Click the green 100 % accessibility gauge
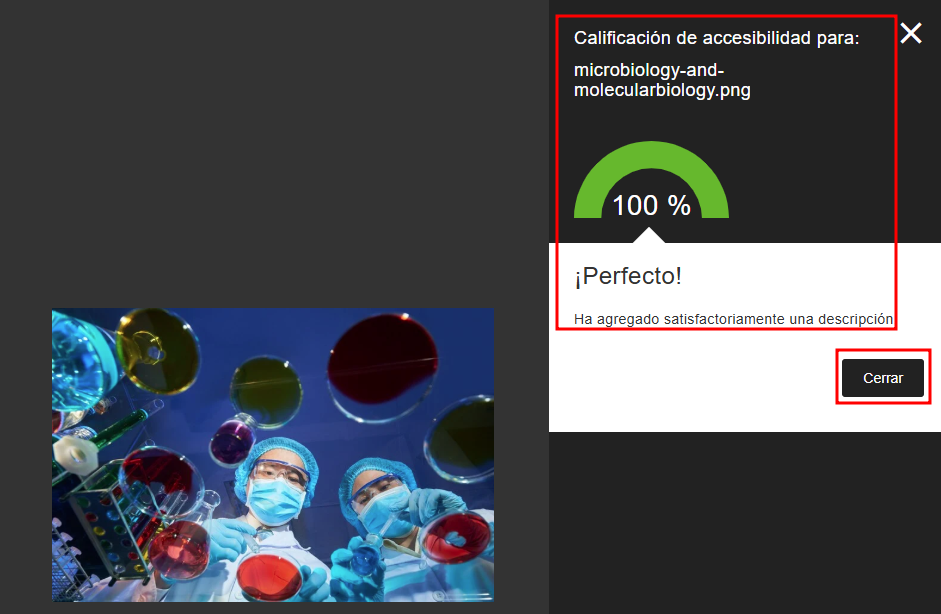The image size is (941, 614). tap(651, 180)
